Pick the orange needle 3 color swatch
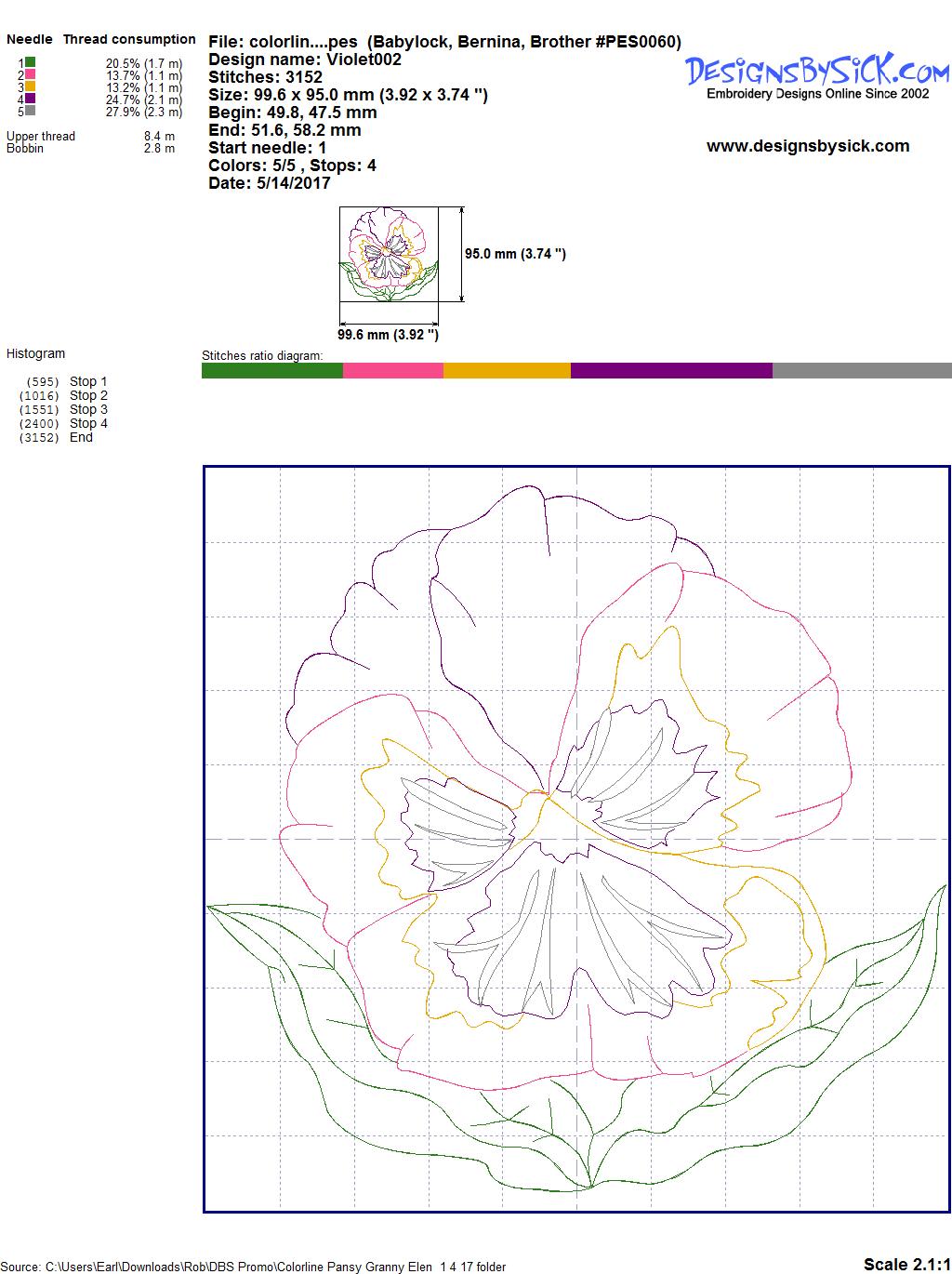The width and height of the screenshot is (952, 1274). tap(31, 86)
